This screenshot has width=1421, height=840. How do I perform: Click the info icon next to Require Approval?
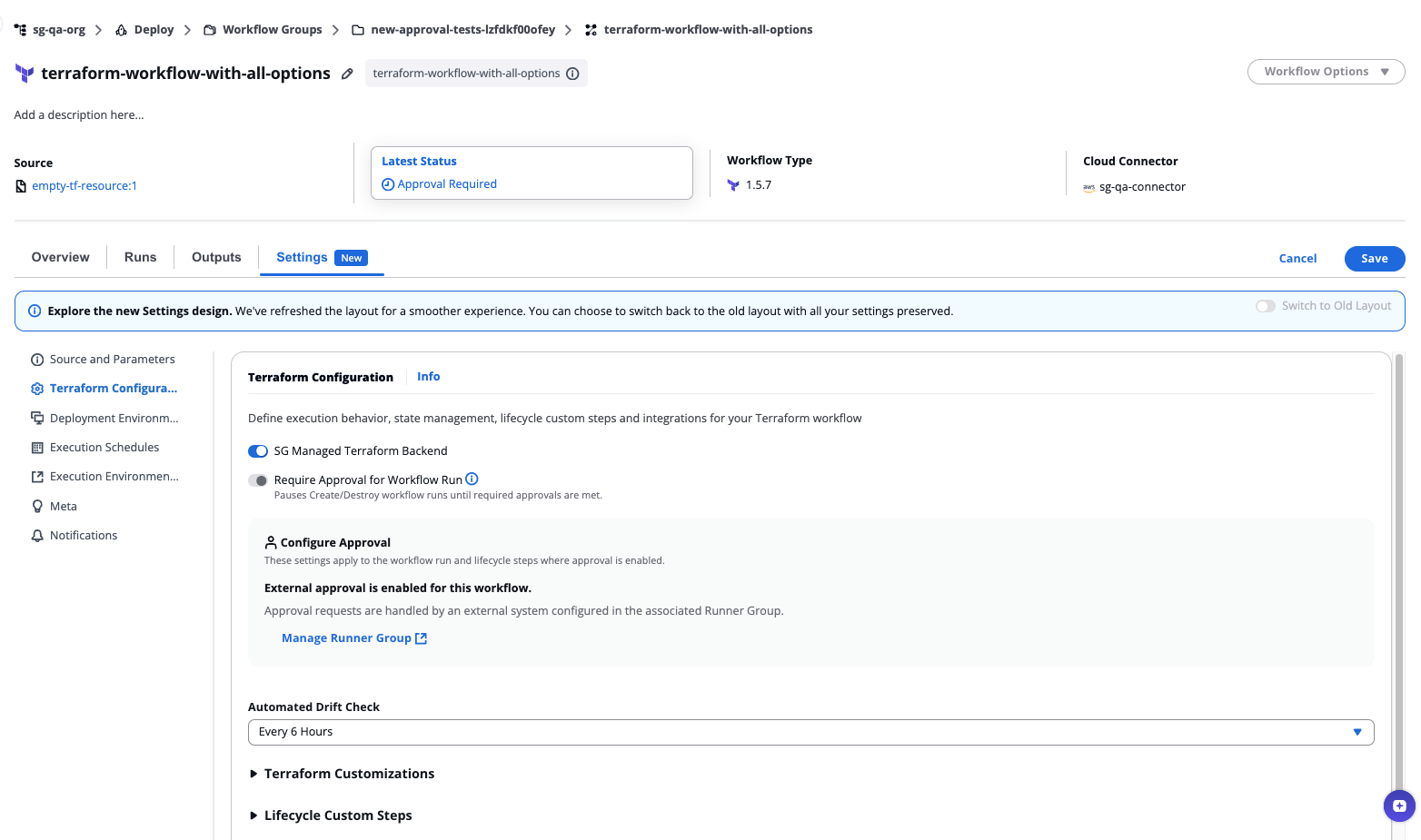coord(472,479)
